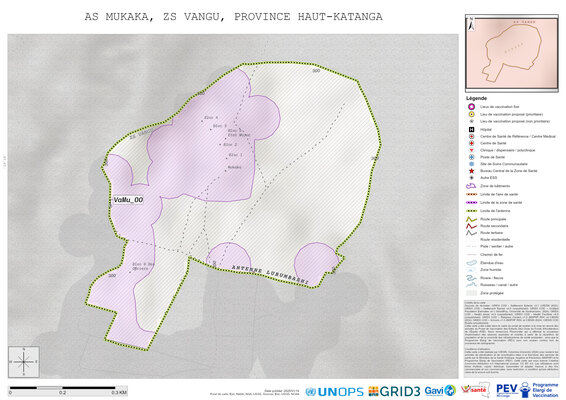Click the yellow priority proposed vaccination site icon

click(x=471, y=114)
